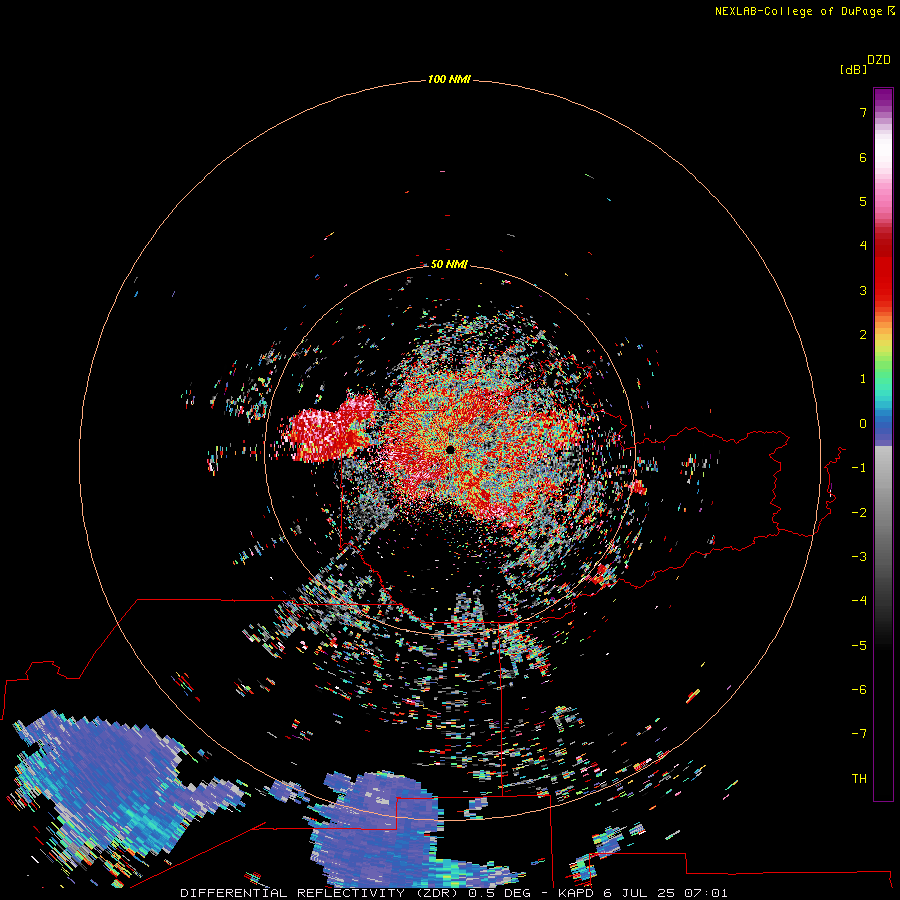The width and height of the screenshot is (900, 900).
Task: Click the -2 value on the color scale
Action: coord(859,513)
